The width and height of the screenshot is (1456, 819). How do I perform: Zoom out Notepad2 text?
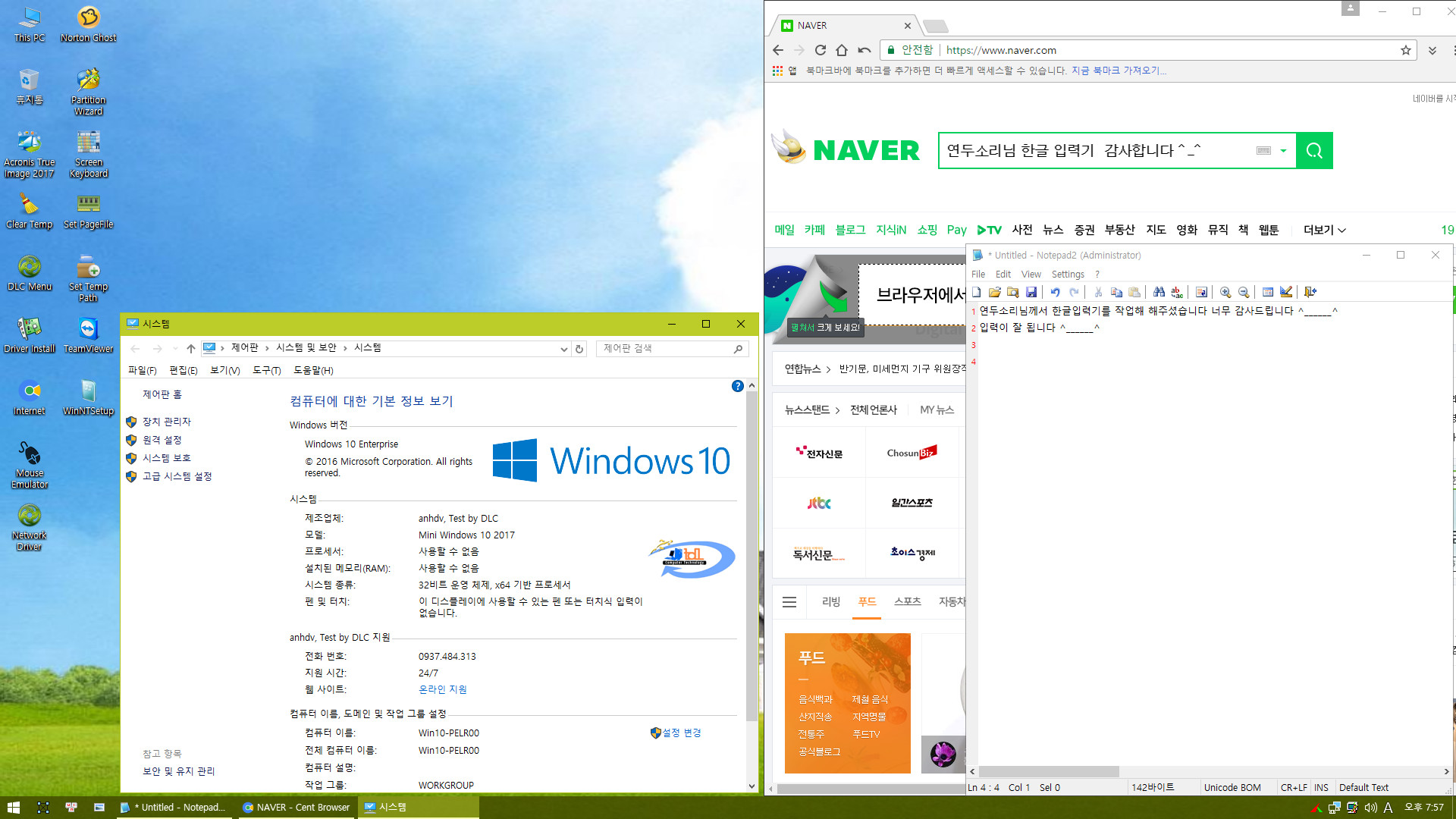pos(1244,292)
